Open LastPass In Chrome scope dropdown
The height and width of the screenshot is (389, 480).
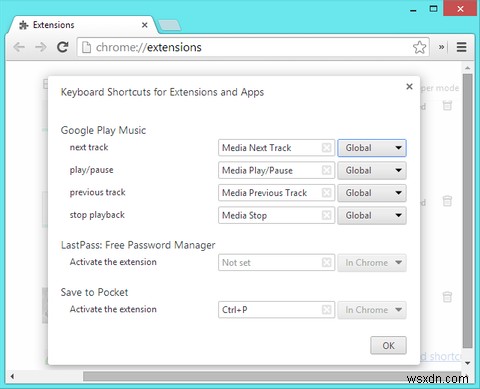tap(372, 263)
